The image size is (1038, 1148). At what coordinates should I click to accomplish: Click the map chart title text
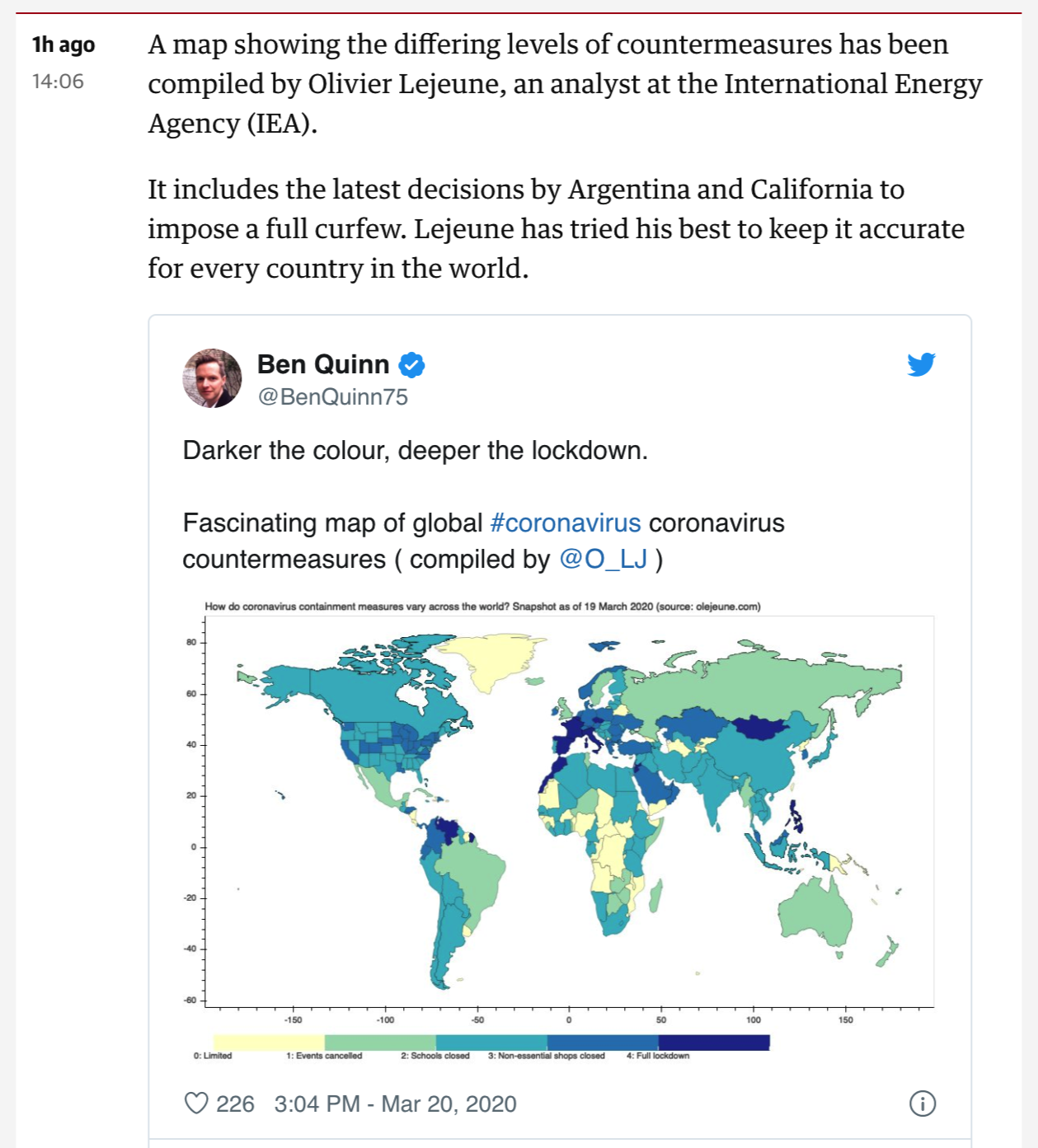[482, 607]
